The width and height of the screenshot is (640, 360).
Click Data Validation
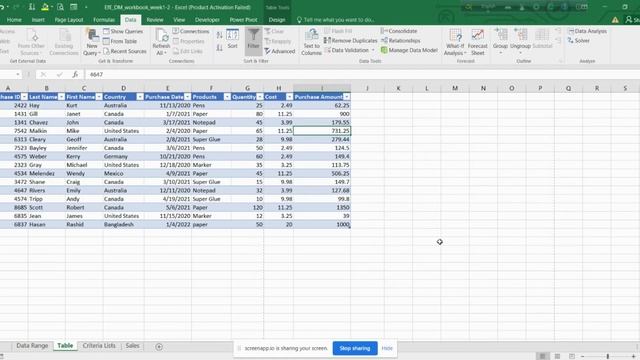click(x=350, y=50)
